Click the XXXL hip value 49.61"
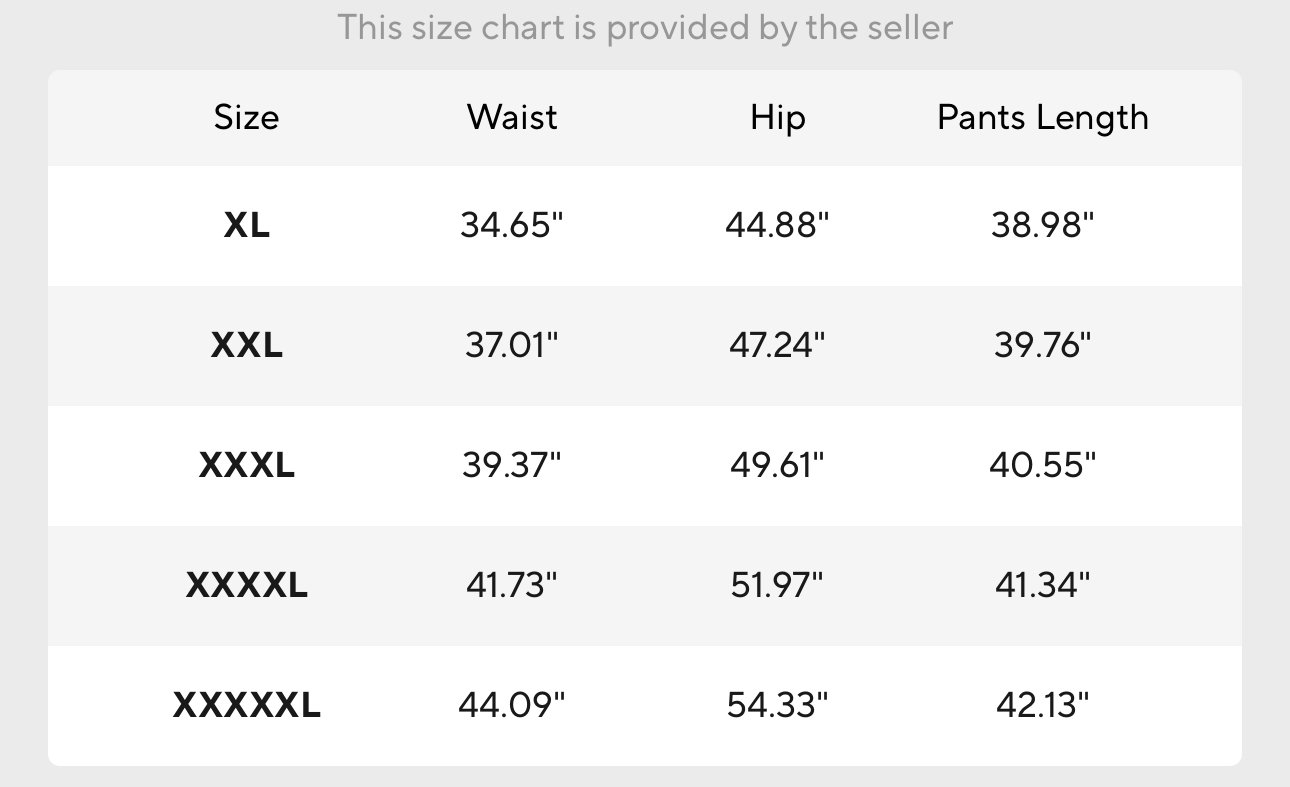1290x787 pixels. pyautogui.click(x=778, y=466)
